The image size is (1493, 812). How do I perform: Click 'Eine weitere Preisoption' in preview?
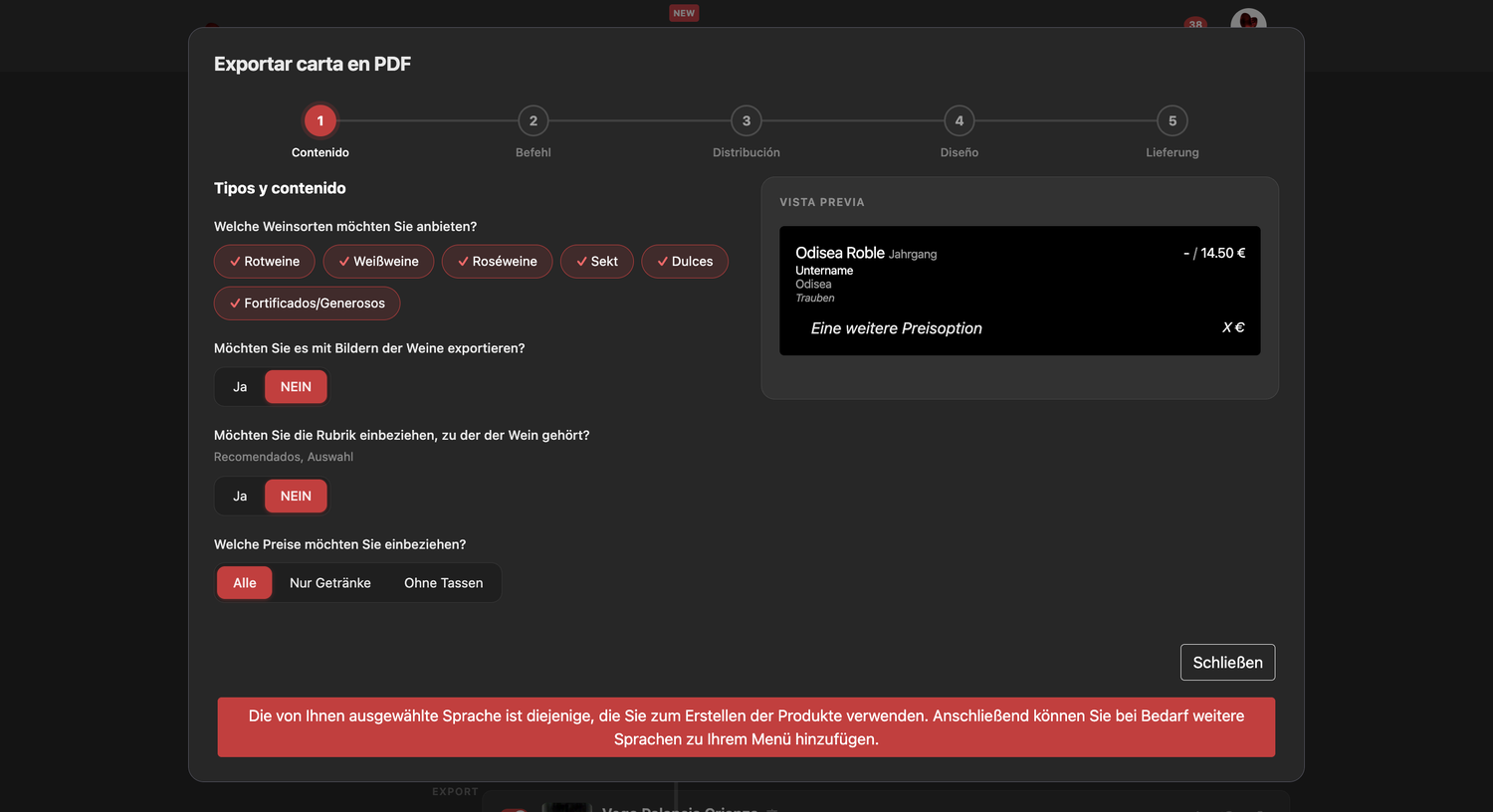coord(897,328)
